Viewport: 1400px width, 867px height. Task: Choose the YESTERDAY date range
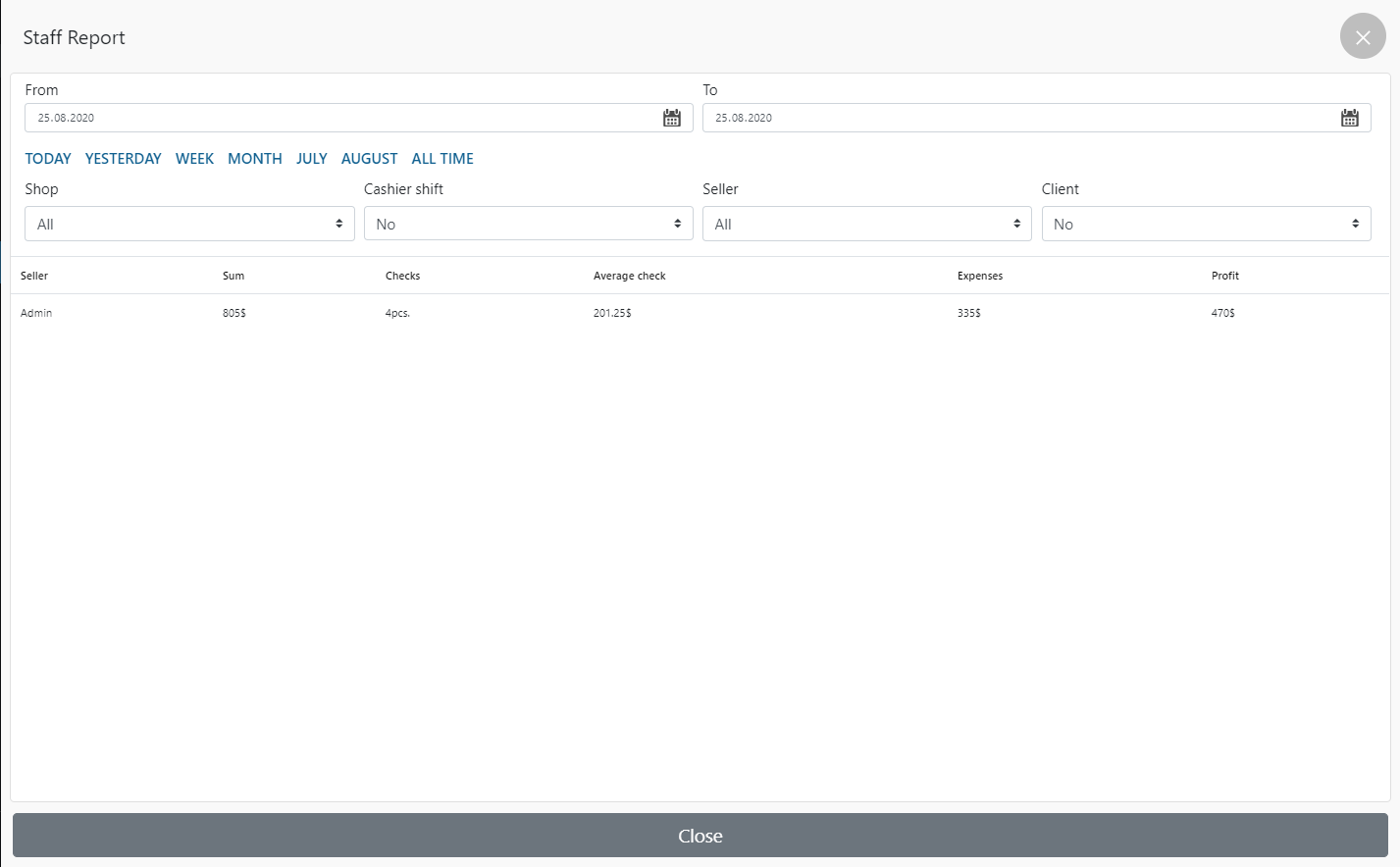124,159
